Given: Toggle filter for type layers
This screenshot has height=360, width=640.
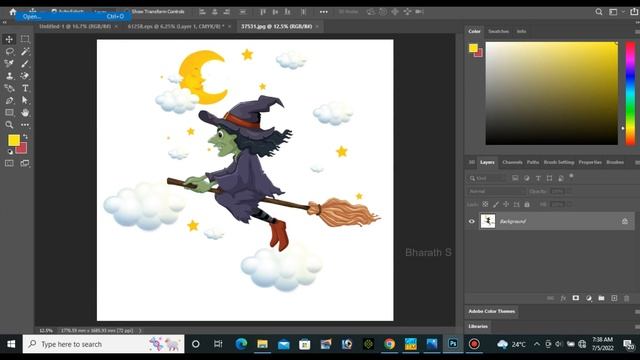Looking at the screenshot, I should [538, 178].
